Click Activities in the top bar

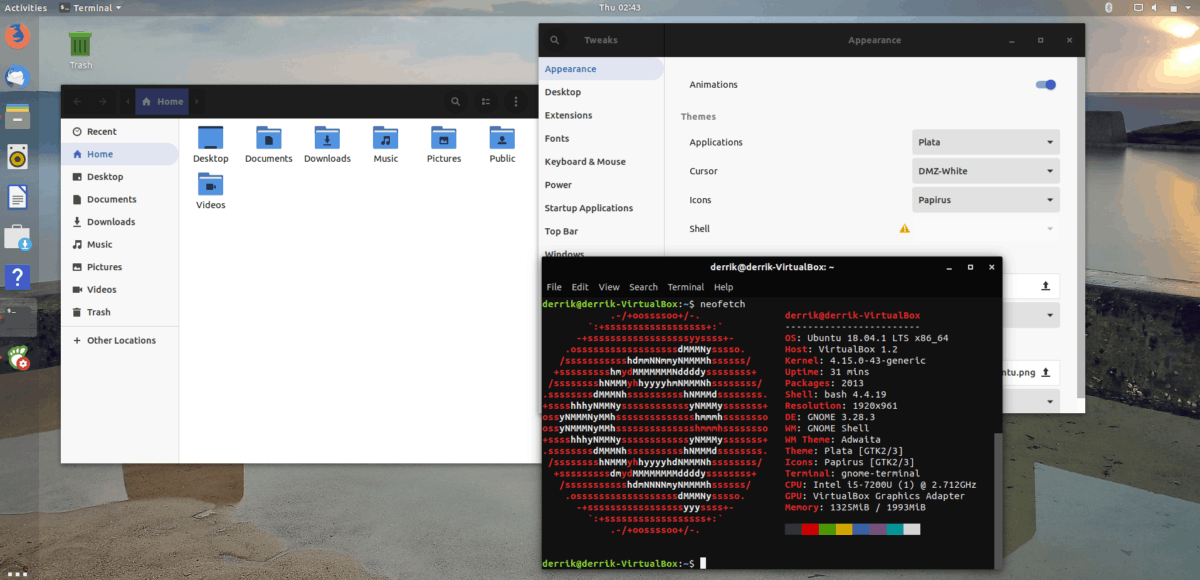pos(26,7)
